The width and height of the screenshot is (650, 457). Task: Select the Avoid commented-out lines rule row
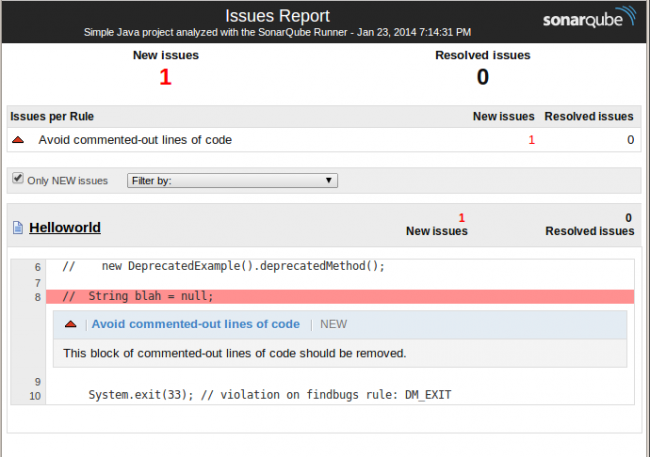tap(135, 140)
